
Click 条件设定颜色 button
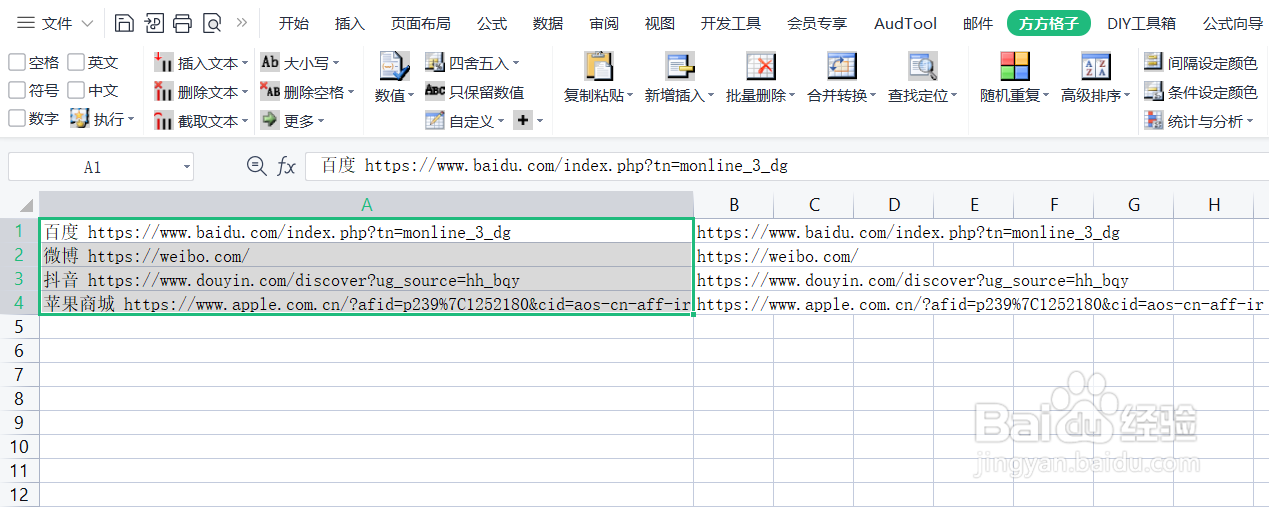click(x=1201, y=92)
